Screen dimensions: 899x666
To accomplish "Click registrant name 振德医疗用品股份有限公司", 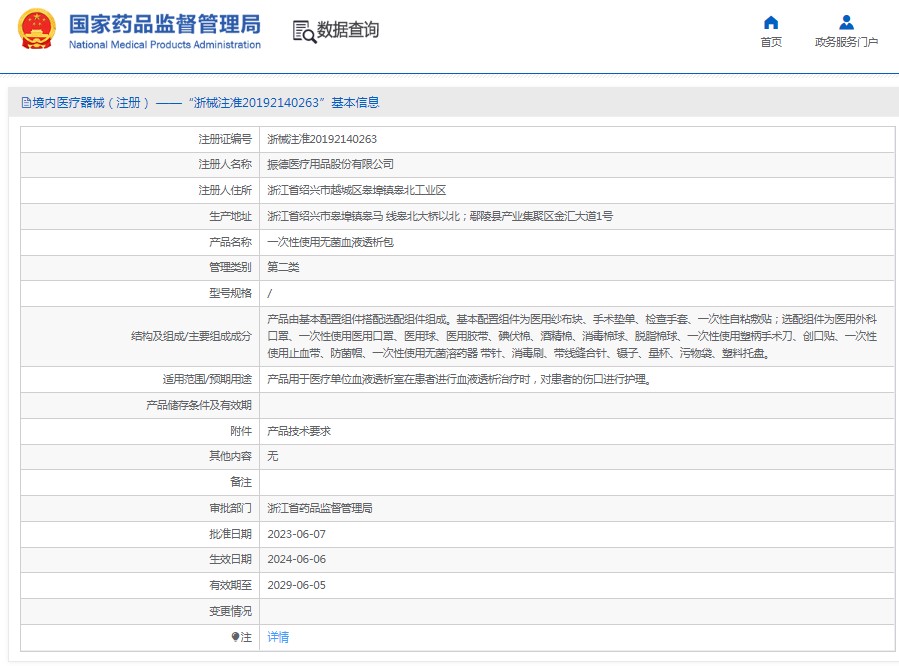I will coord(330,164).
